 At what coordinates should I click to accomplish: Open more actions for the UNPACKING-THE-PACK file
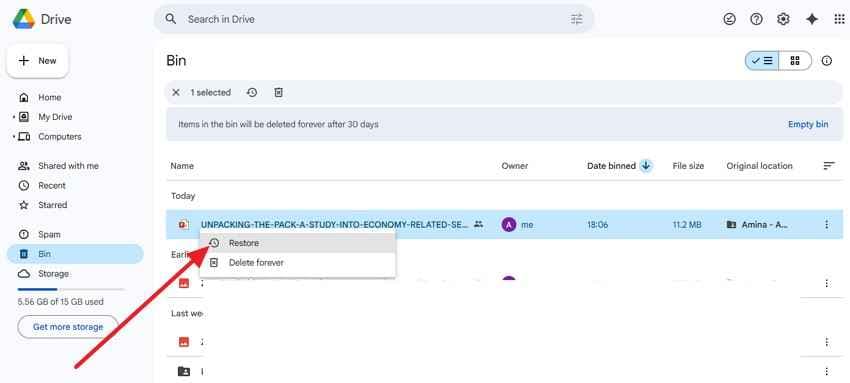pos(827,224)
